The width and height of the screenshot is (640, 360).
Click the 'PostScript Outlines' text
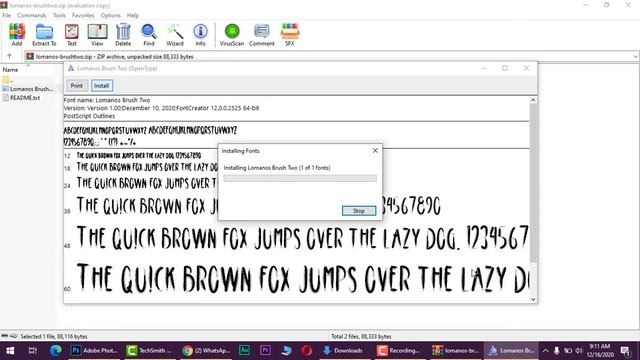pyautogui.click(x=89, y=116)
